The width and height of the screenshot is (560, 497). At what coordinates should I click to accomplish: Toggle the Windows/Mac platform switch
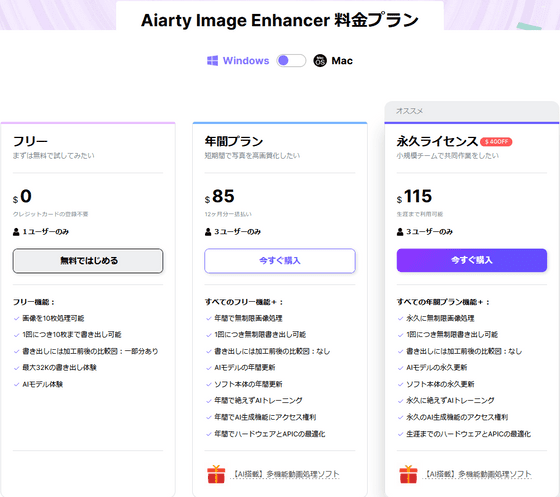point(291,61)
